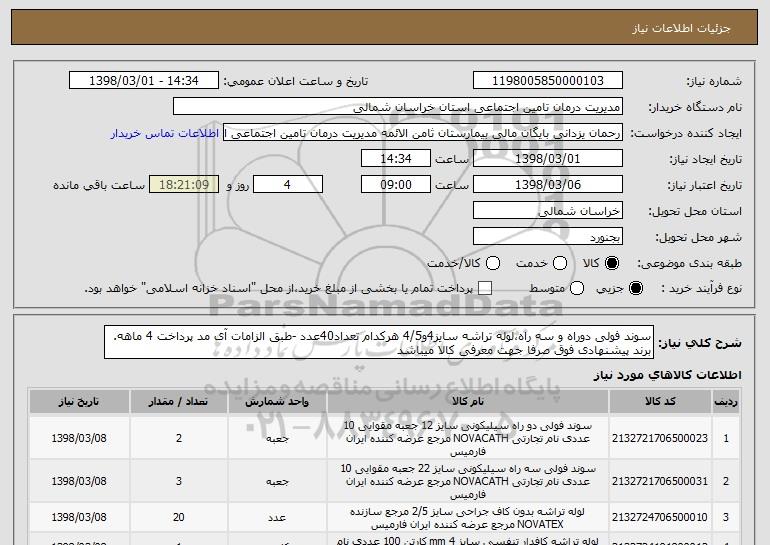770x545 pixels.
Task: Click the جزئیات اطلاعات نیاز page header
Action: pyautogui.click(x=681, y=28)
